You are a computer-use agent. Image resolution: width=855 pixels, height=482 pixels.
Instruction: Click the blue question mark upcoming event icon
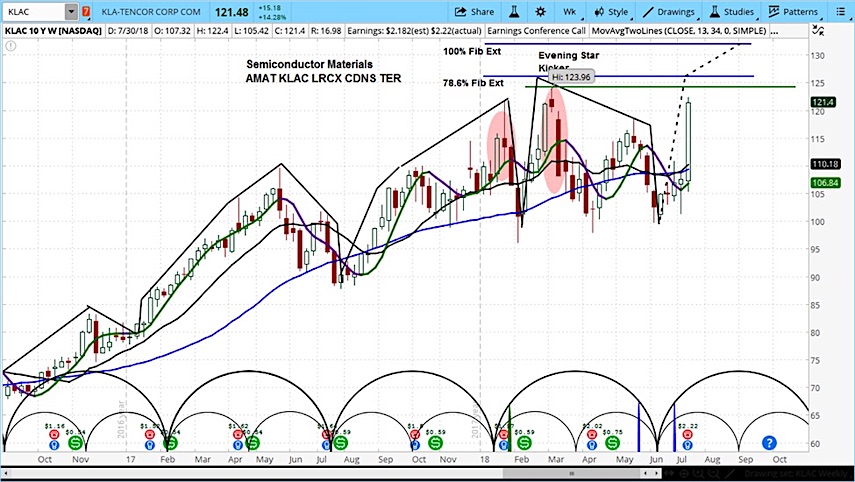click(x=769, y=443)
